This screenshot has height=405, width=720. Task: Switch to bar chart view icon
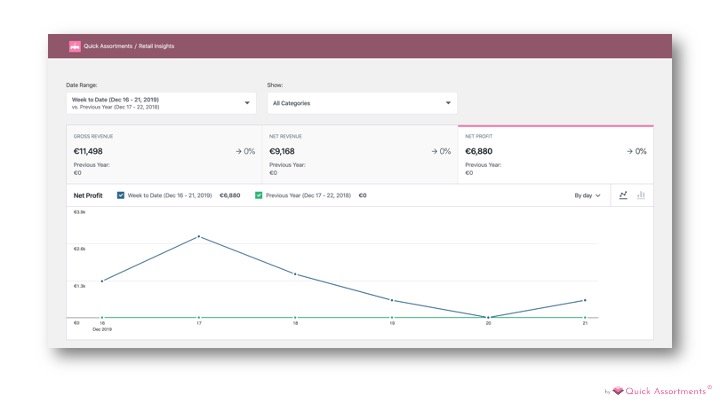pyautogui.click(x=641, y=195)
